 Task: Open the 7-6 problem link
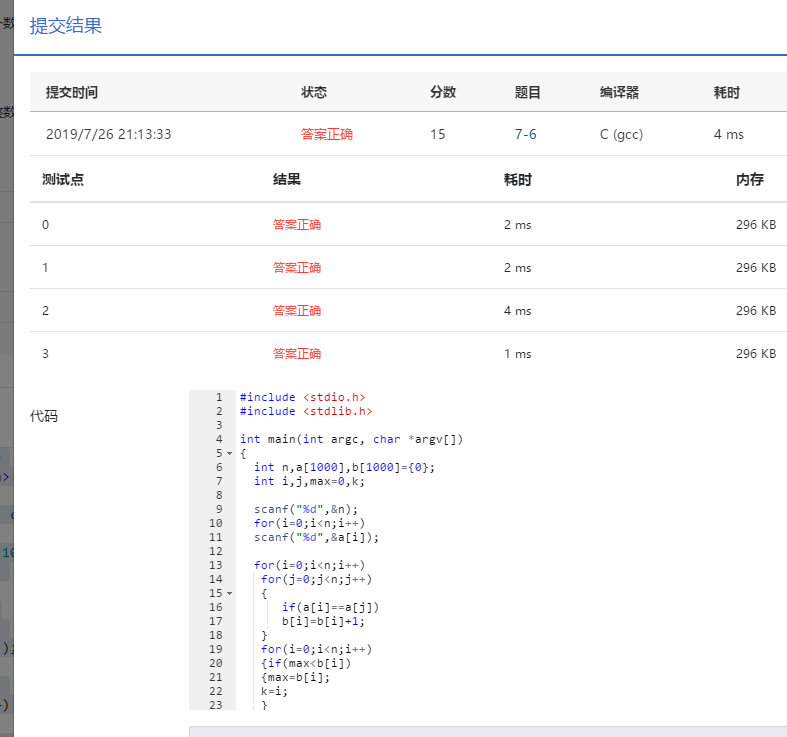[525, 134]
